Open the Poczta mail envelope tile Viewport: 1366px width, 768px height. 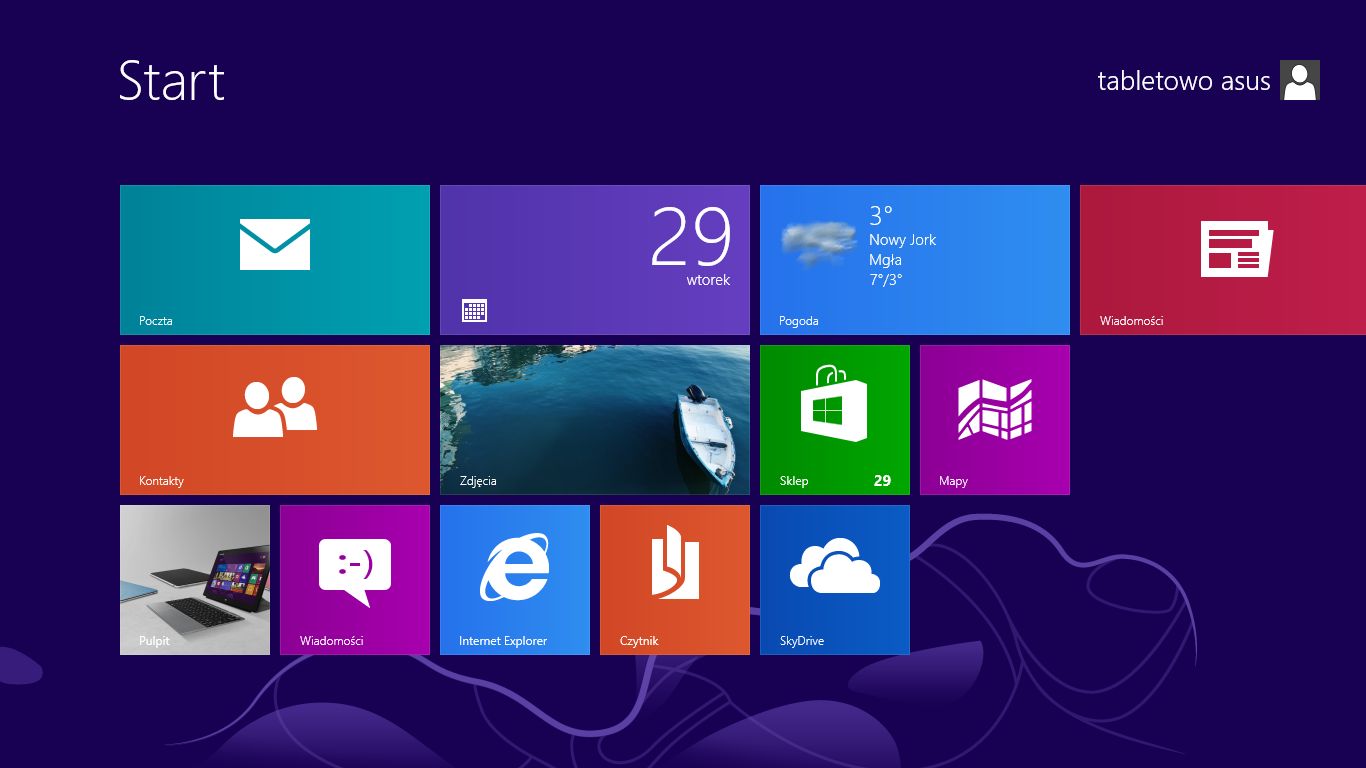(x=275, y=260)
